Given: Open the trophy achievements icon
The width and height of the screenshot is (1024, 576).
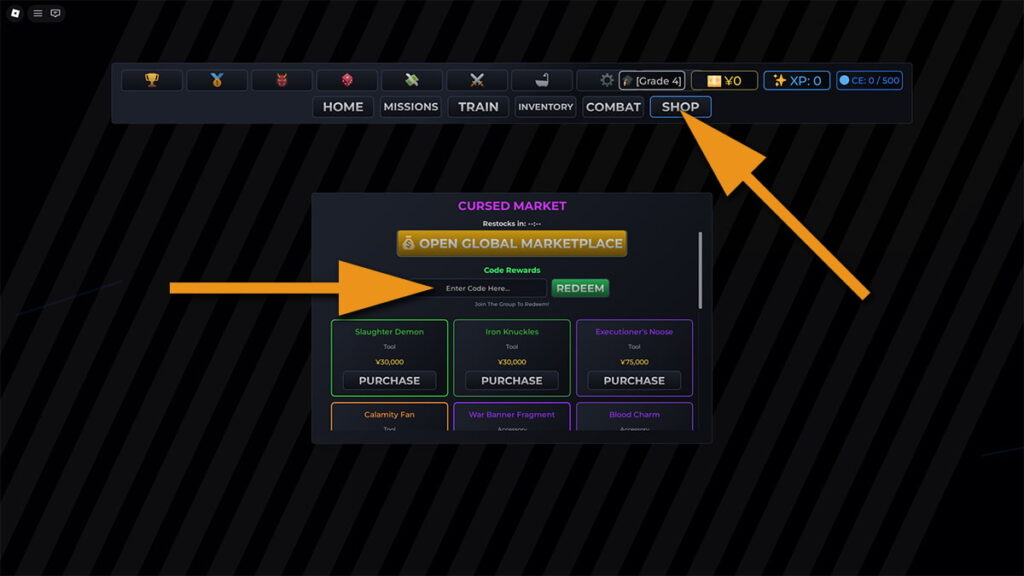Looking at the screenshot, I should [151, 79].
